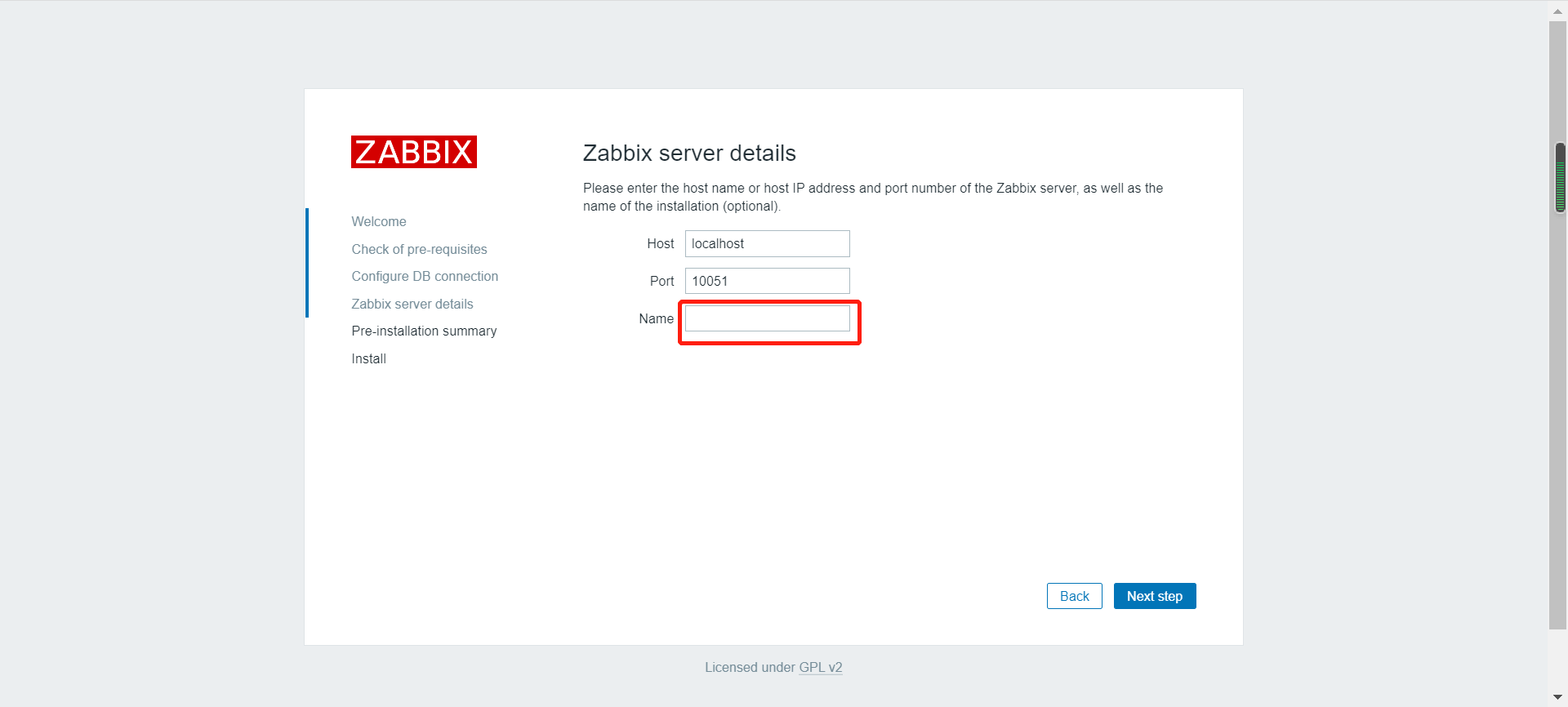Image resolution: width=1568 pixels, height=707 pixels.
Task: Click the scrollbar up arrow
Action: point(1557,11)
